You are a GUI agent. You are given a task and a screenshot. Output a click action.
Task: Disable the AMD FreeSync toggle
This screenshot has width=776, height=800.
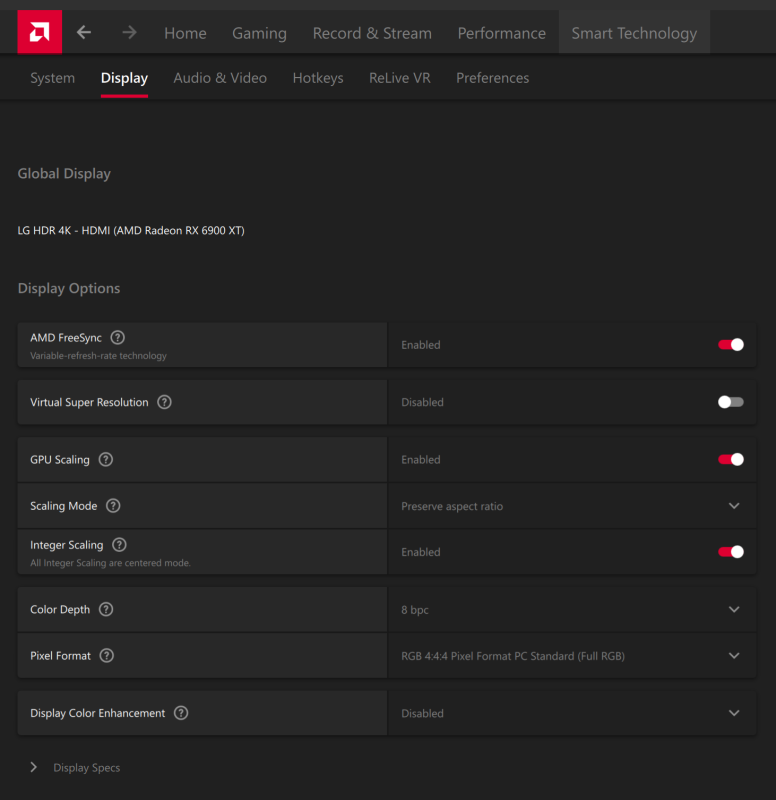[731, 345]
